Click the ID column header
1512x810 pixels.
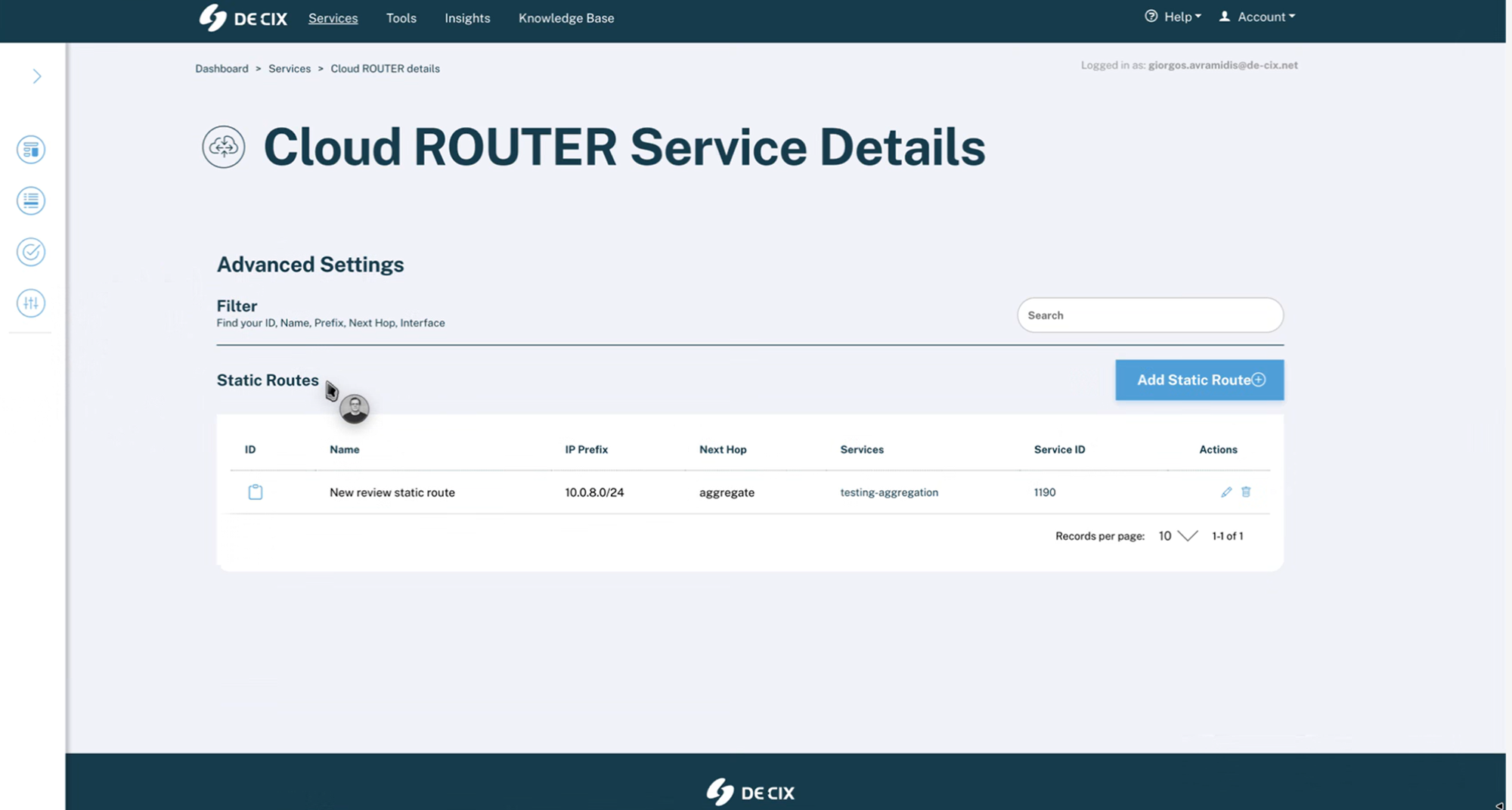coord(250,449)
